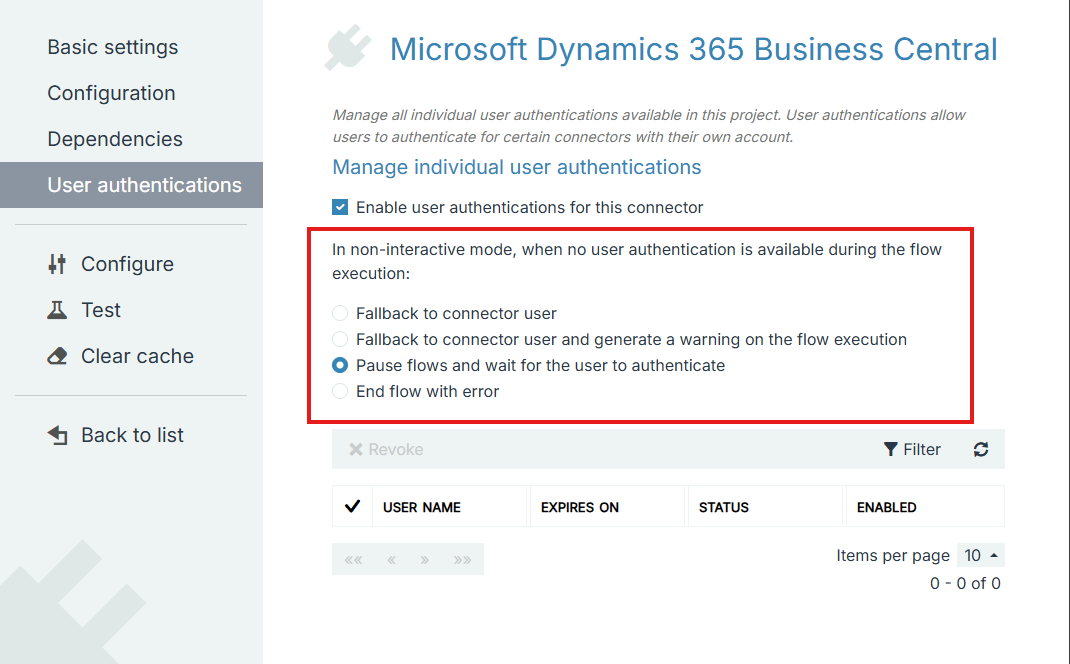Click the Revoke X icon

[356, 449]
